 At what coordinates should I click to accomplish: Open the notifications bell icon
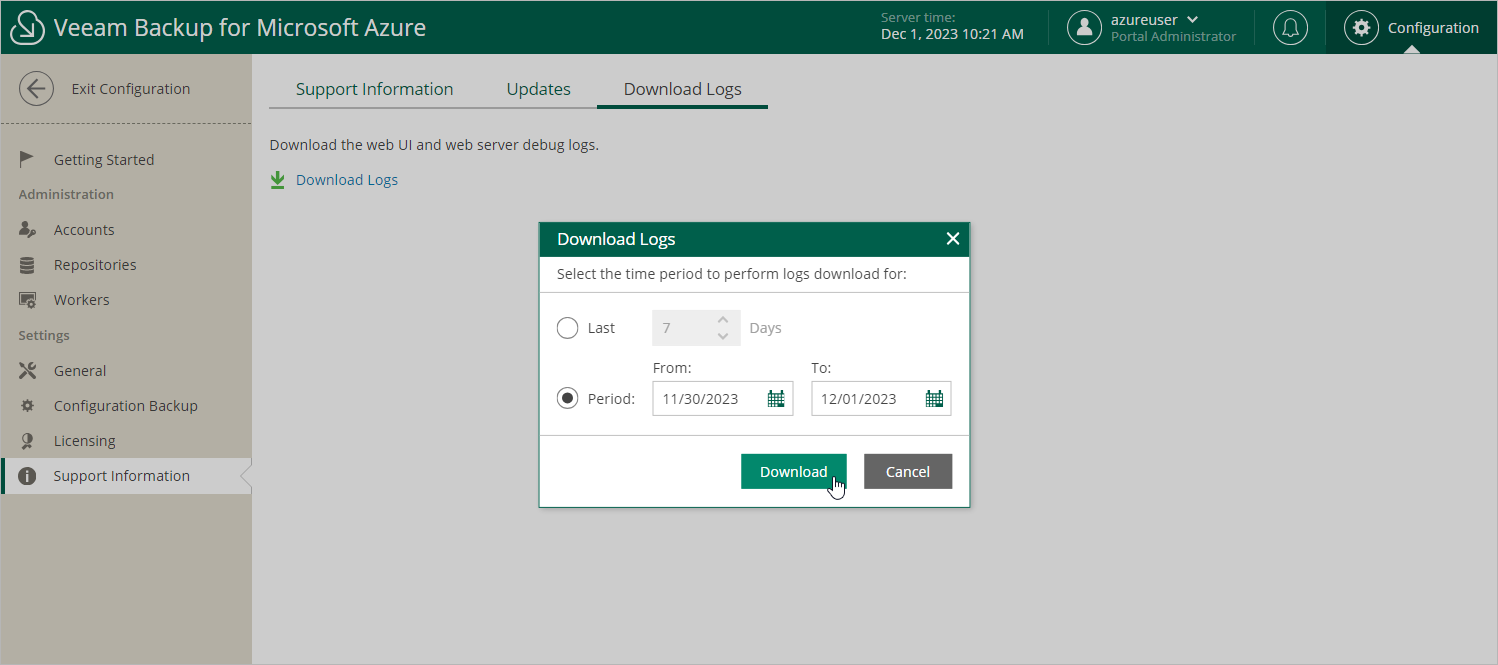[x=1290, y=27]
